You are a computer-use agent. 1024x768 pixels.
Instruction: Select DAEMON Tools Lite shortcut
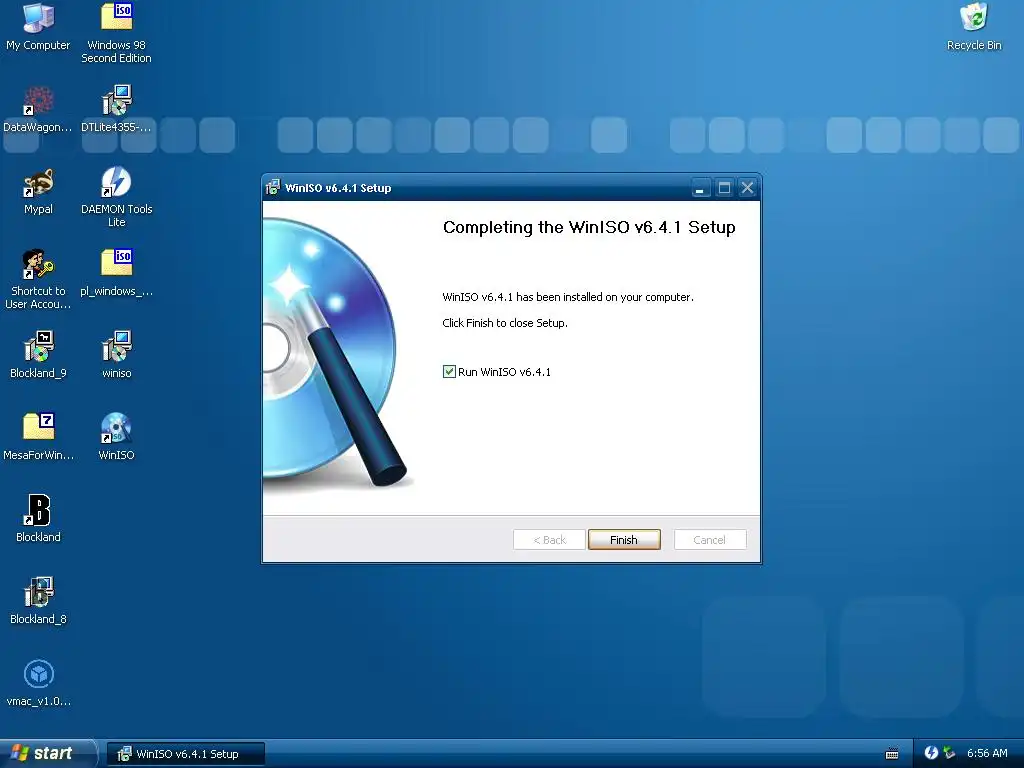point(116,197)
